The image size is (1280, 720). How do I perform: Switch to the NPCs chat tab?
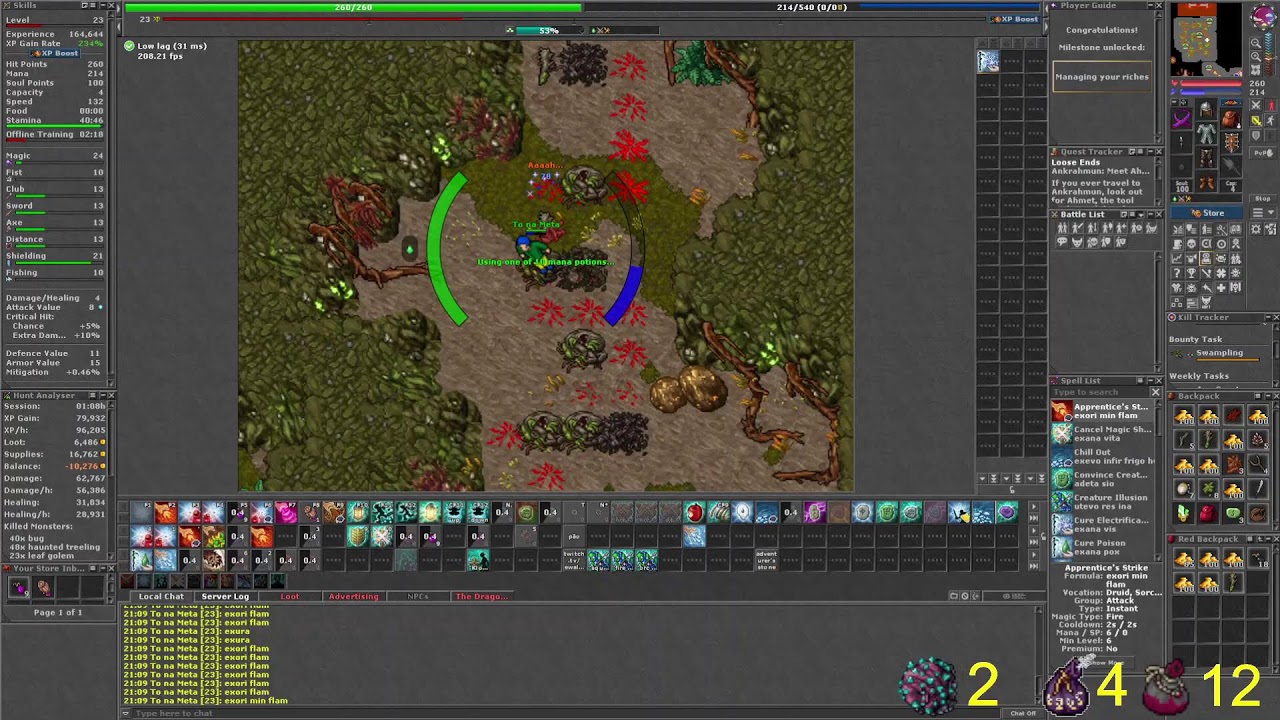pyautogui.click(x=417, y=596)
